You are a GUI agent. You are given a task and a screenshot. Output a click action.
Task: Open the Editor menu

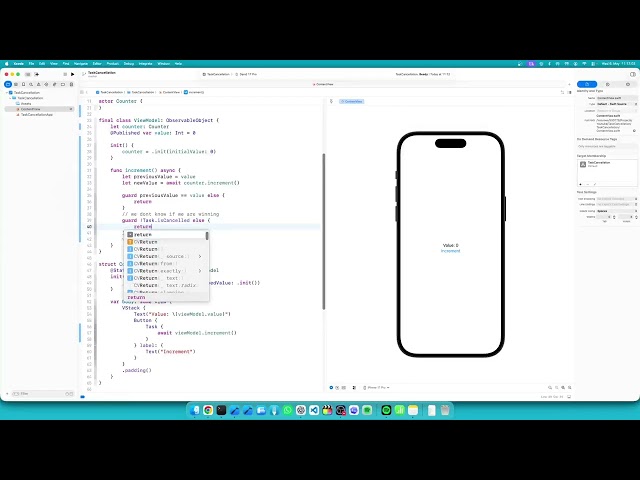click(97, 64)
